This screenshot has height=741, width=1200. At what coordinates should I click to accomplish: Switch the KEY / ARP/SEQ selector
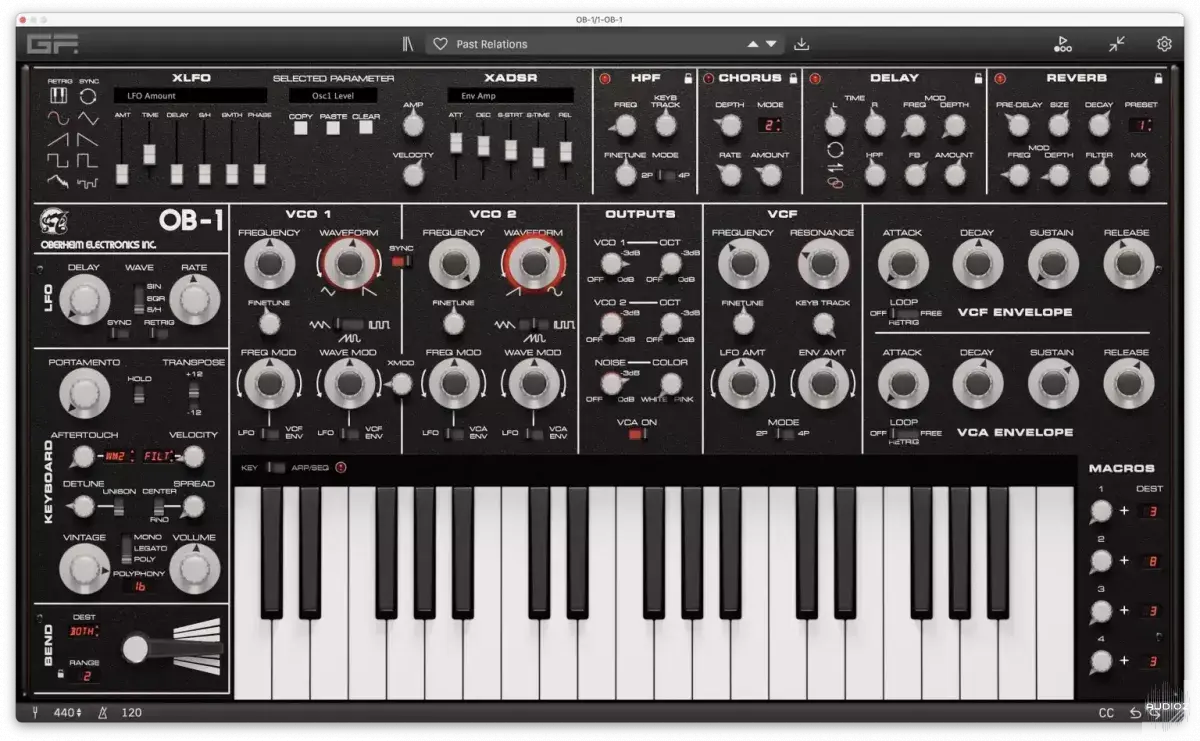coord(276,467)
